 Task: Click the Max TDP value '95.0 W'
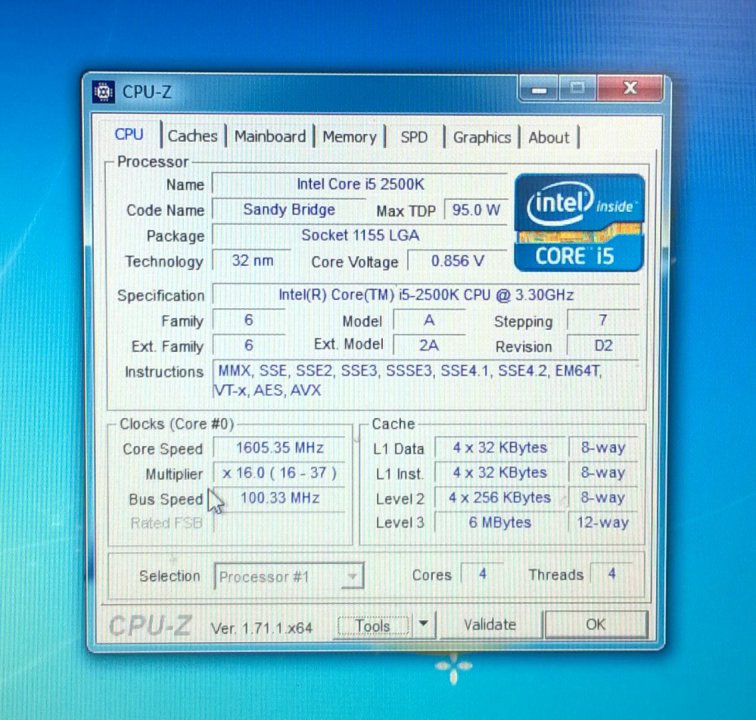476,210
